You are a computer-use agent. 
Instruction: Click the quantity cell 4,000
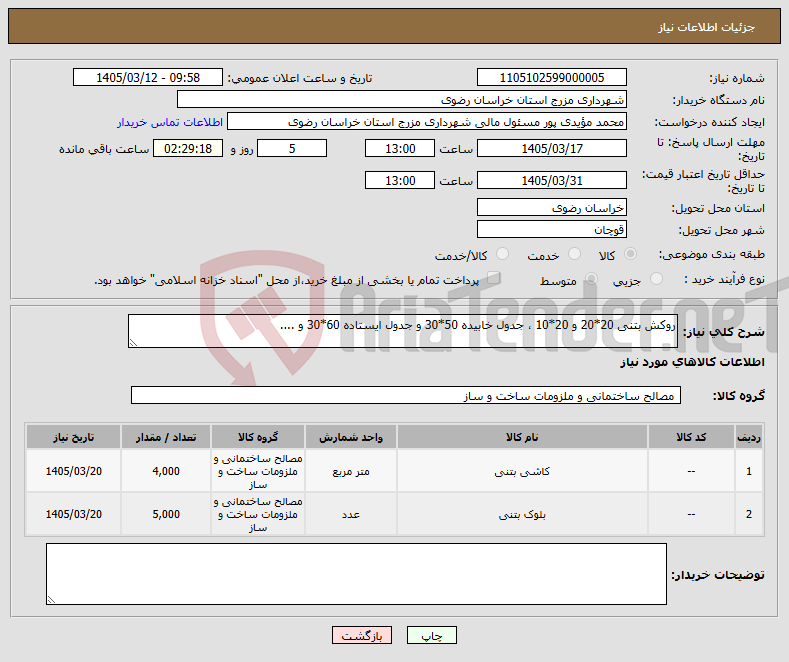[166, 471]
